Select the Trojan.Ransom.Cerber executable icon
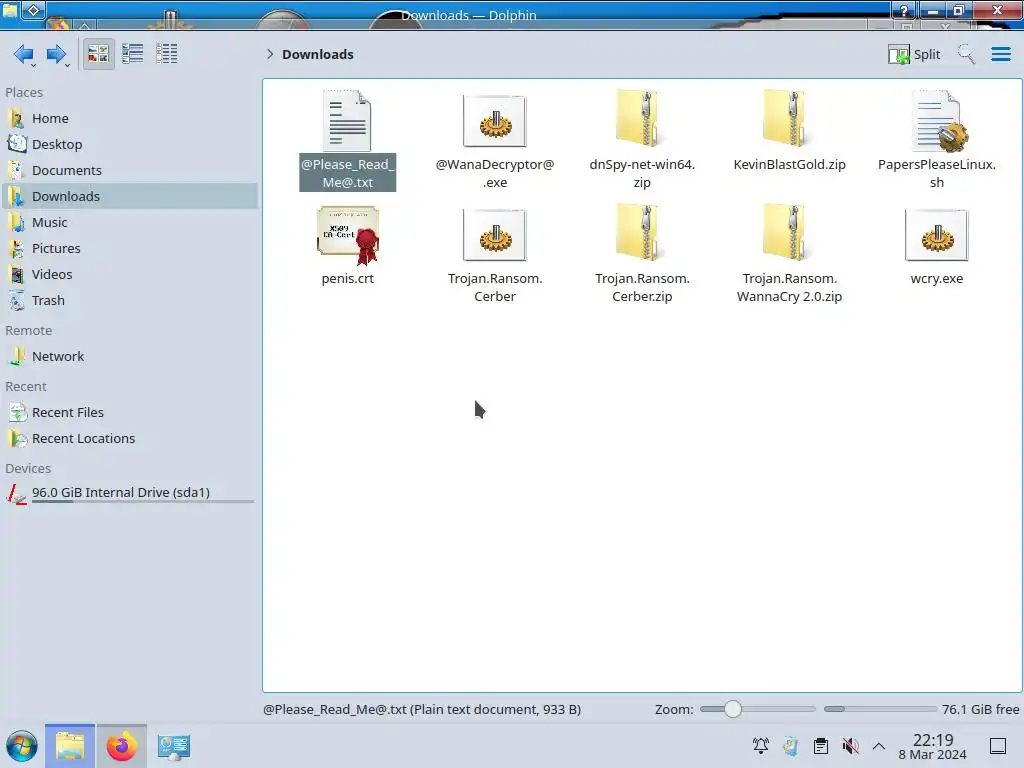The width and height of the screenshot is (1024, 768). coord(494,235)
